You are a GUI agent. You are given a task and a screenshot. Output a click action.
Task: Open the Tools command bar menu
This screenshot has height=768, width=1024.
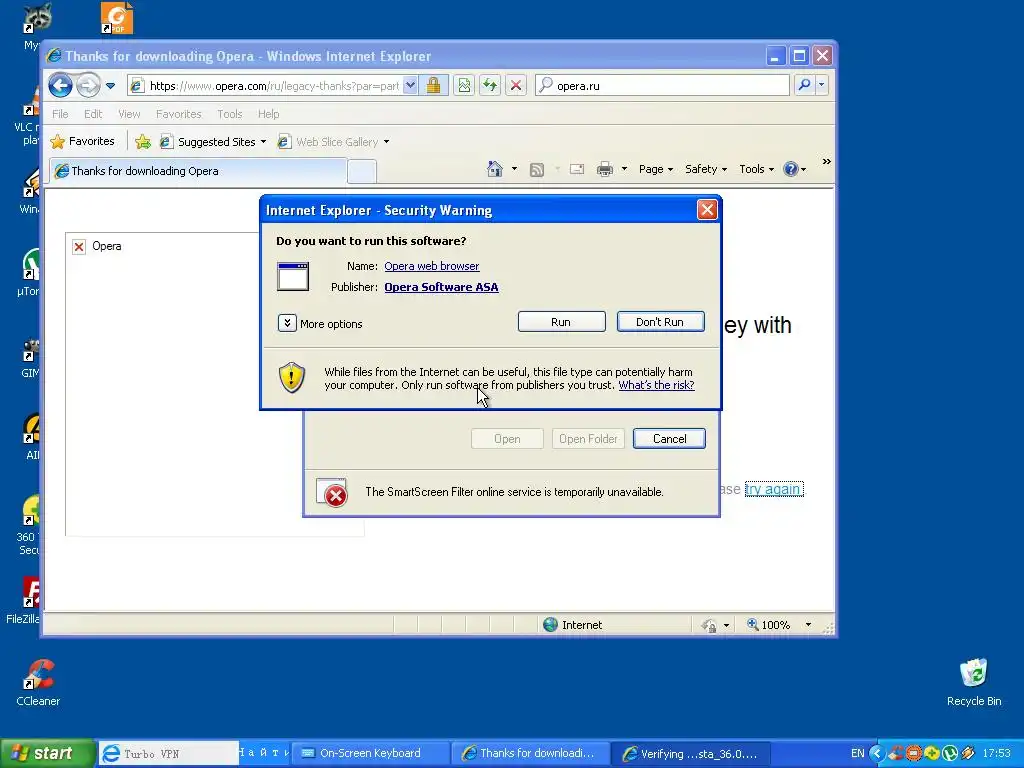[x=756, y=169]
